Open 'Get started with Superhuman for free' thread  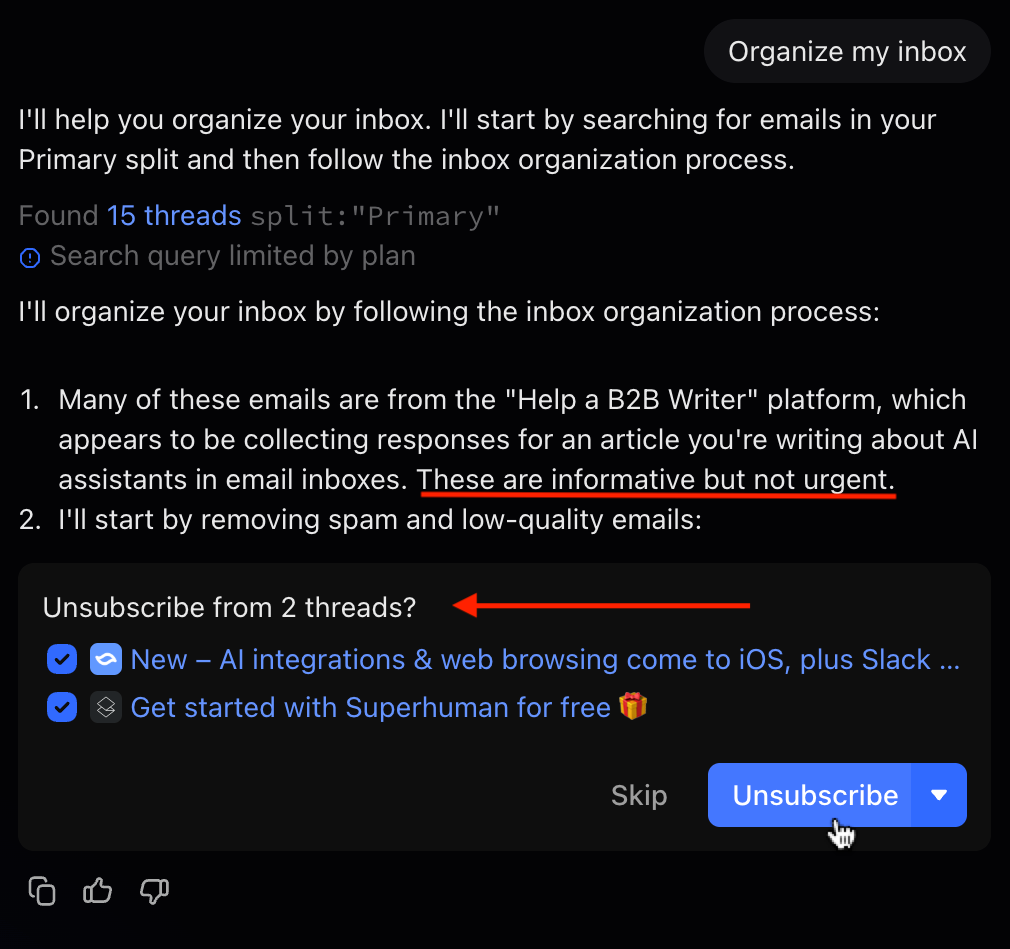(371, 708)
